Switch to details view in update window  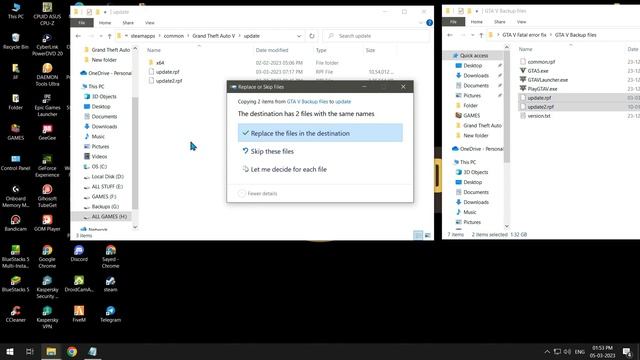(418, 235)
